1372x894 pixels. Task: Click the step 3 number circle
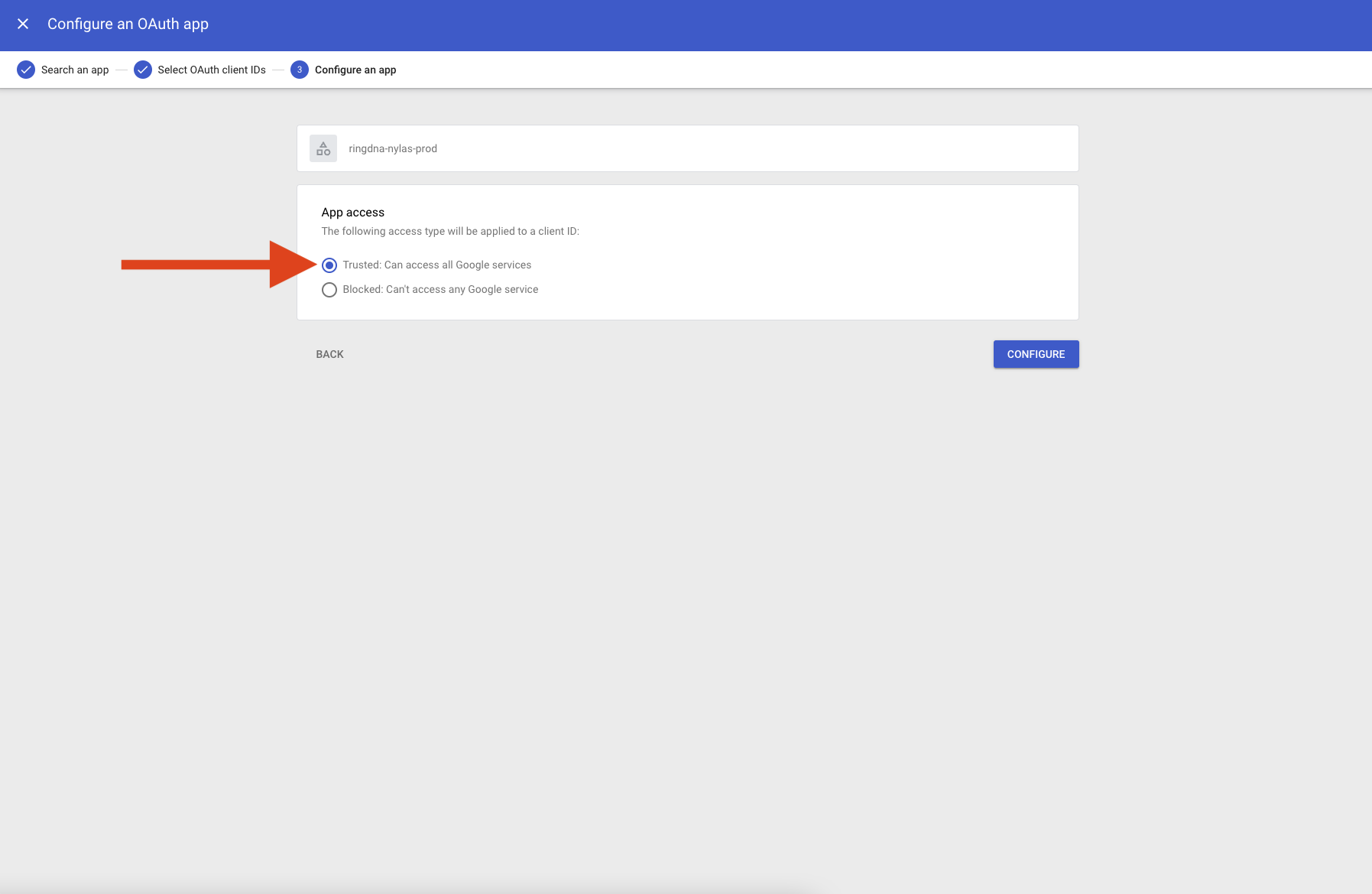coord(300,70)
